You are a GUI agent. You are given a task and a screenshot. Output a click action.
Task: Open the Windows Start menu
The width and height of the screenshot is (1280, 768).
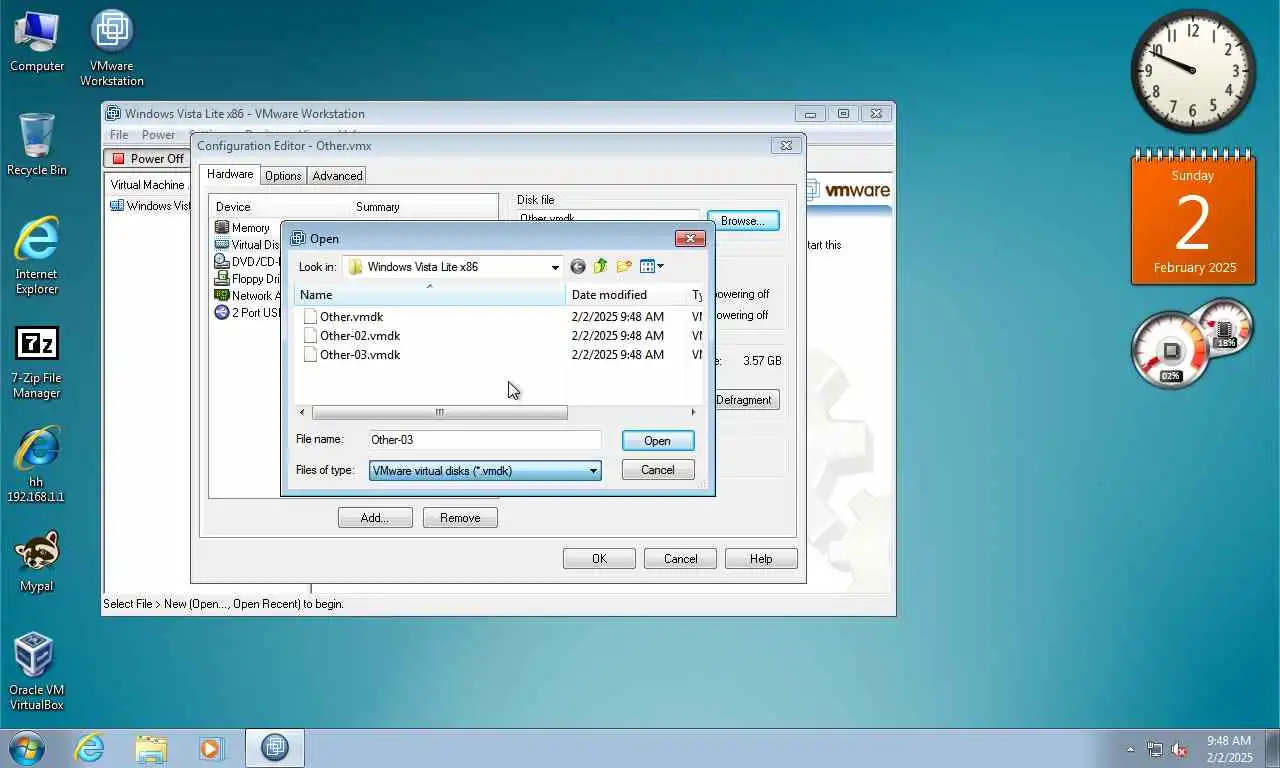[27, 747]
